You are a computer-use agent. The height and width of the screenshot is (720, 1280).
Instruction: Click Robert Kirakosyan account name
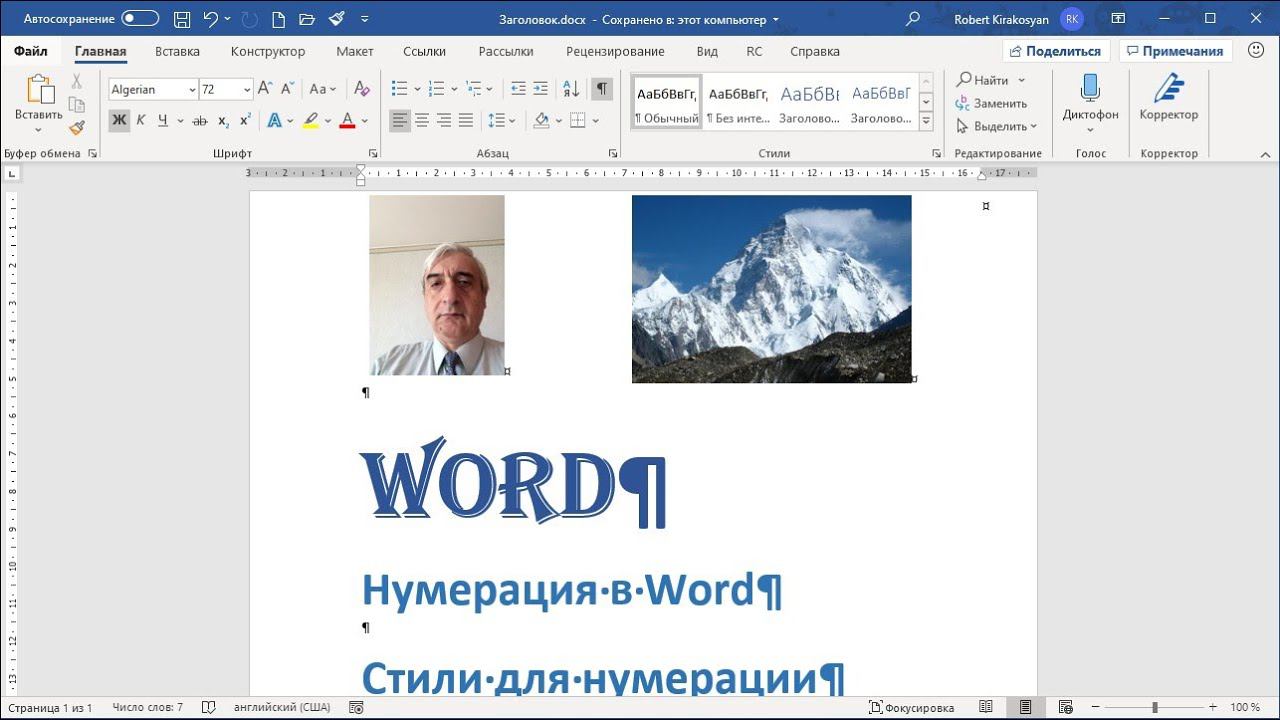click(1001, 19)
